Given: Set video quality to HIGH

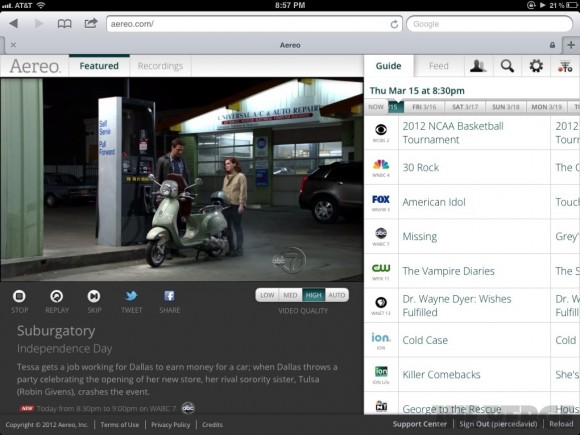Looking at the screenshot, I should click(314, 295).
